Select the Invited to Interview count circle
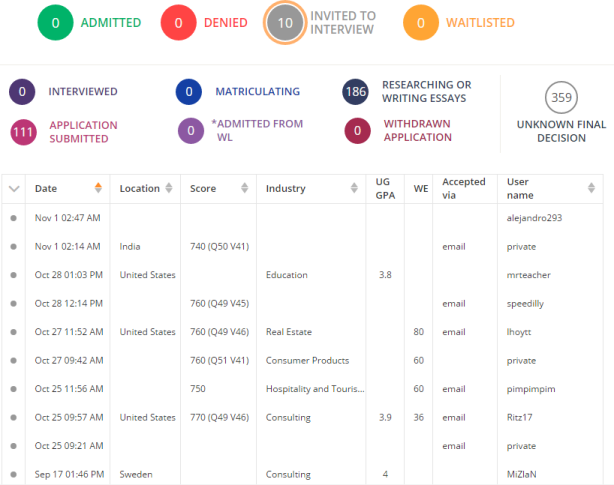This screenshot has width=614, height=485. 286,22
